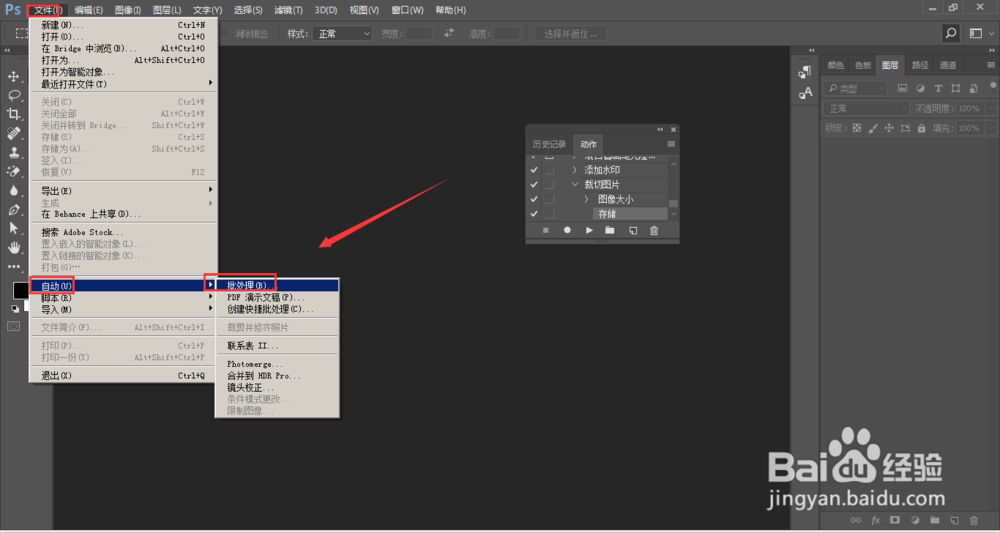Open the 不透明度 slider dropdown arrow
Viewport: 1000px width, 533px height.
(990, 108)
